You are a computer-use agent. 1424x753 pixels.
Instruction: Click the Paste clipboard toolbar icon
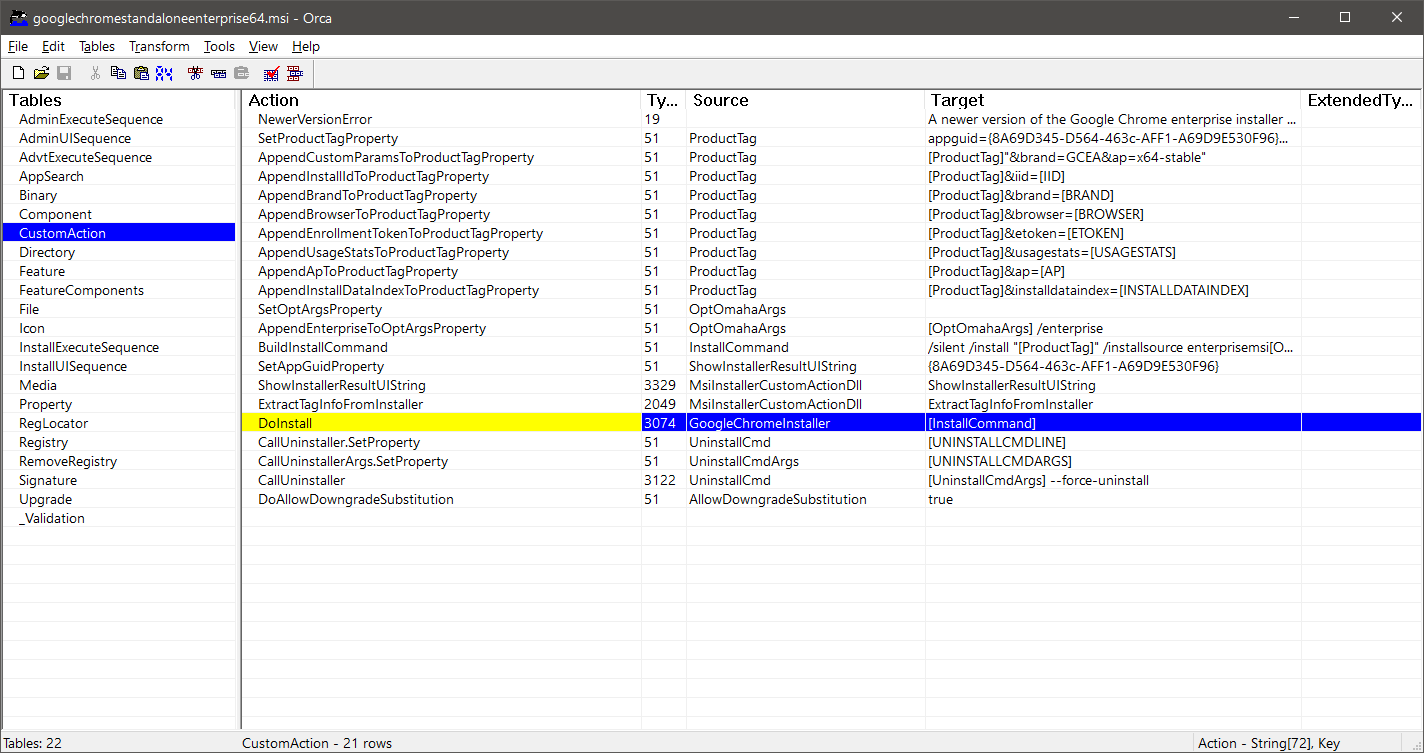coord(141,73)
